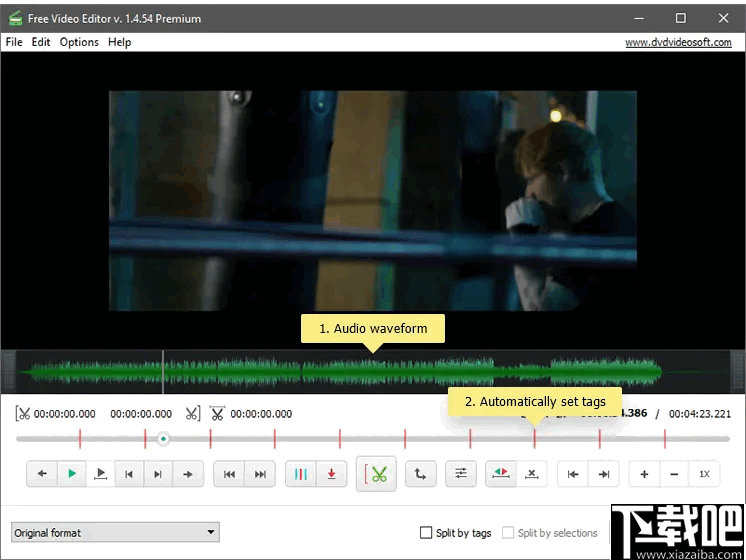Click the selection end time field
Image resolution: width=746 pixels, height=560 pixels.
141,414
